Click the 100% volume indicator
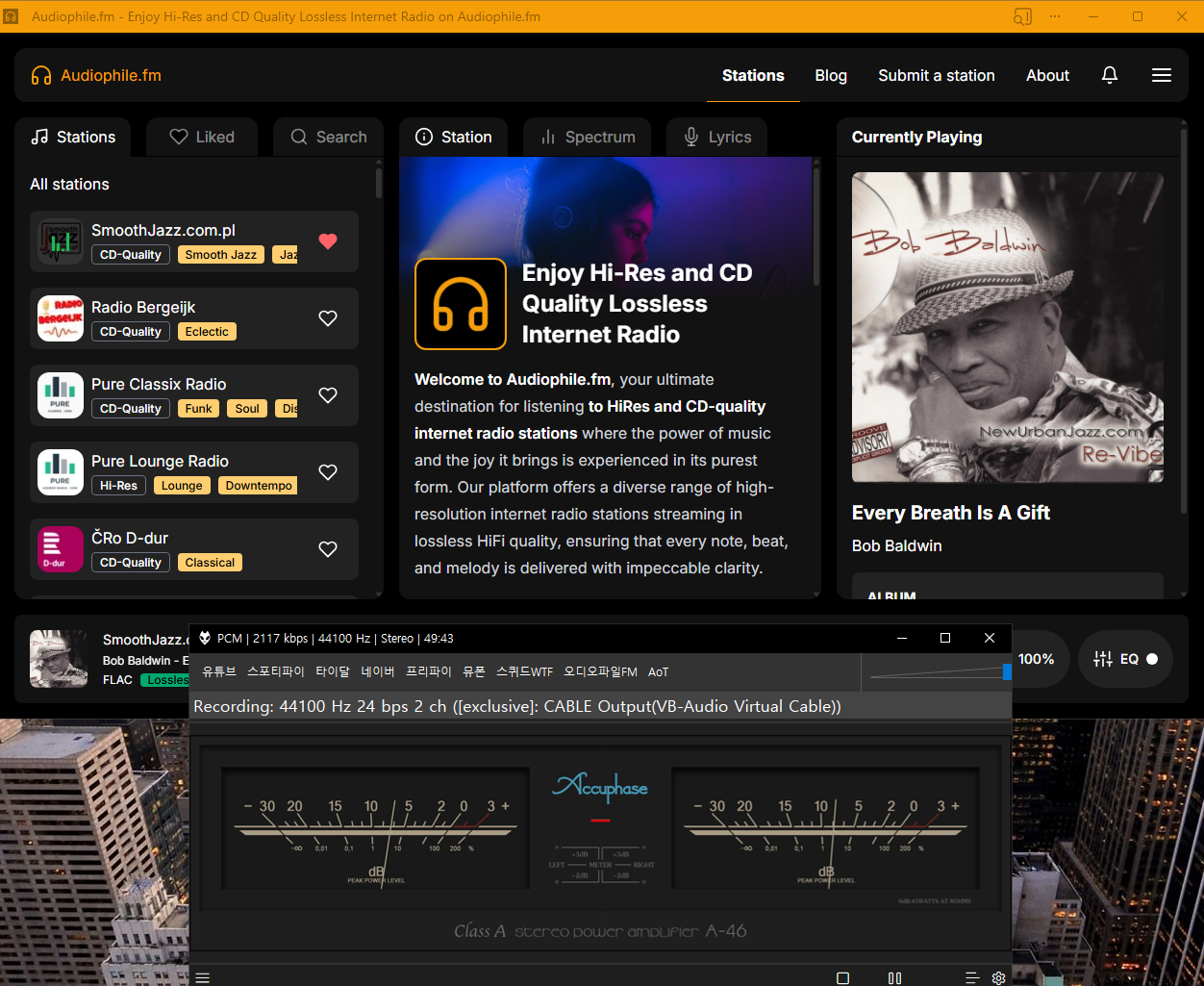 point(1036,659)
